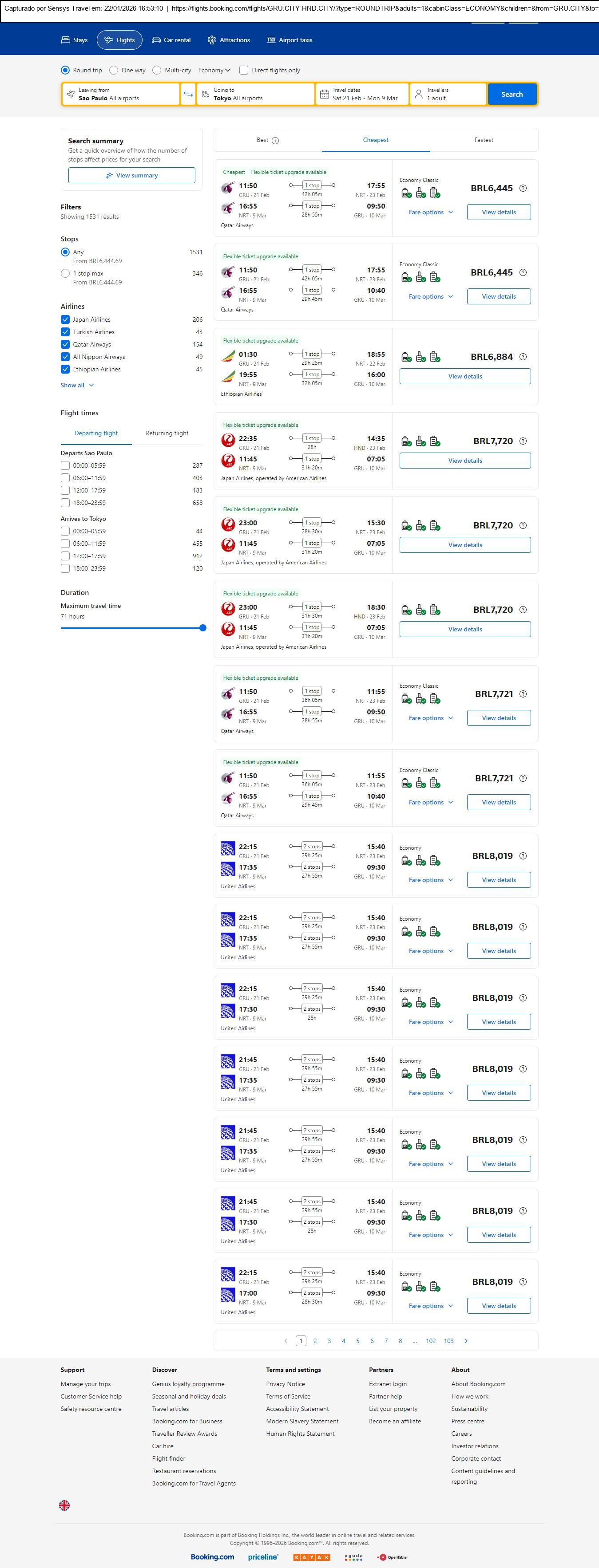599x1568 pixels.
Task: Expand the airlines list with Show all
Action: (x=77, y=385)
